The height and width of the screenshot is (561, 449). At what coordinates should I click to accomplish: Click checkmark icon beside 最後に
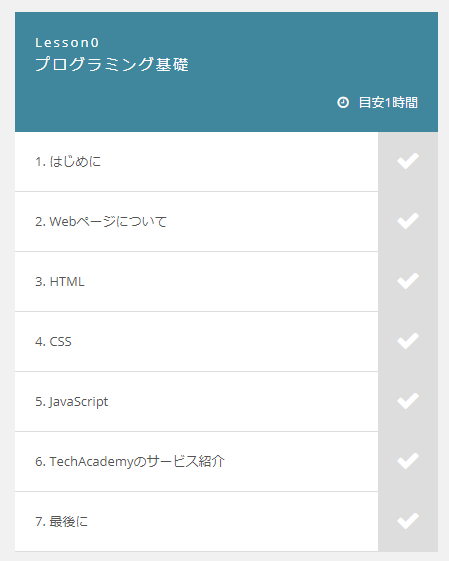pyautogui.click(x=408, y=521)
